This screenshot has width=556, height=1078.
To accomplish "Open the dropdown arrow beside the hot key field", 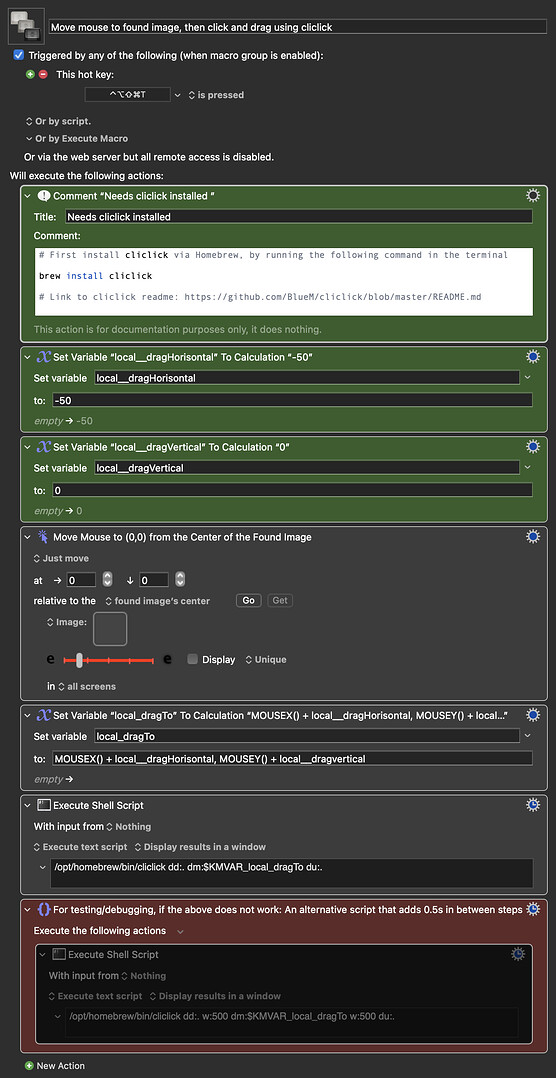I will pos(178,95).
